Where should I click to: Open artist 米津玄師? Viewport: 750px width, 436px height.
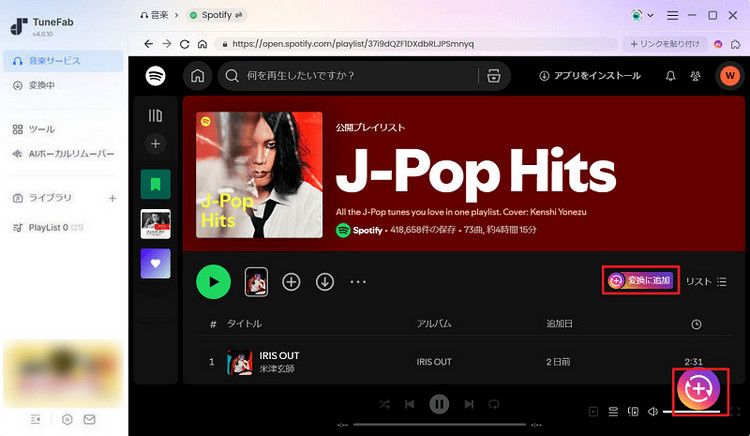[277, 369]
